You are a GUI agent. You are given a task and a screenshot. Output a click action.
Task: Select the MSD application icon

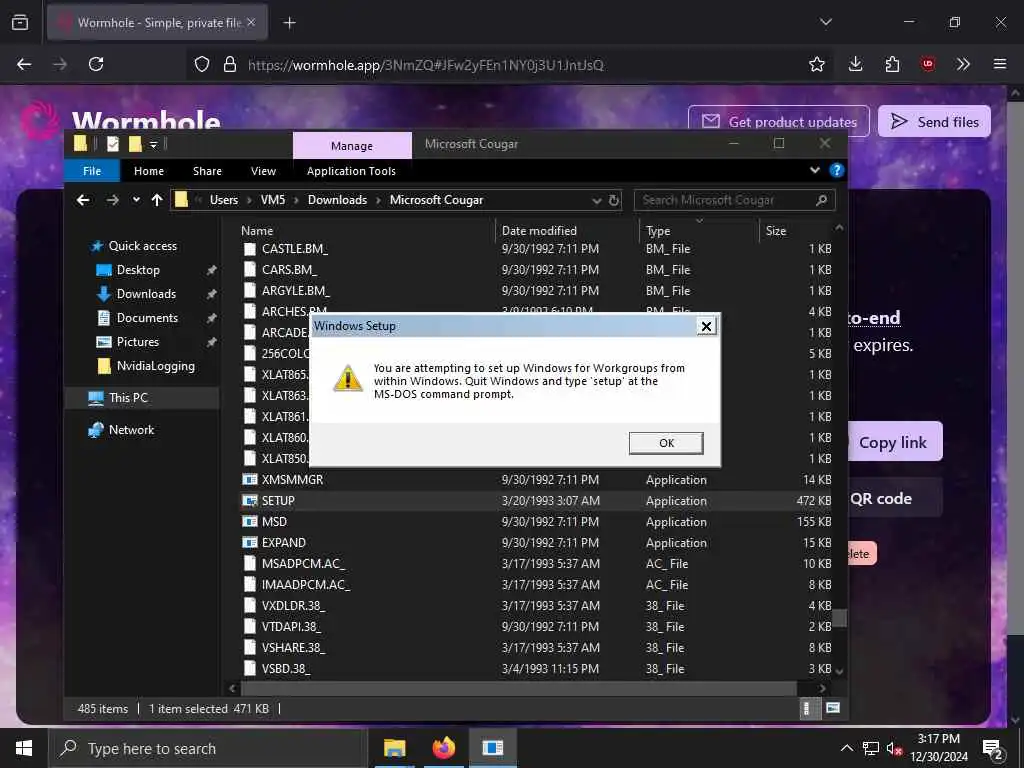(249, 522)
